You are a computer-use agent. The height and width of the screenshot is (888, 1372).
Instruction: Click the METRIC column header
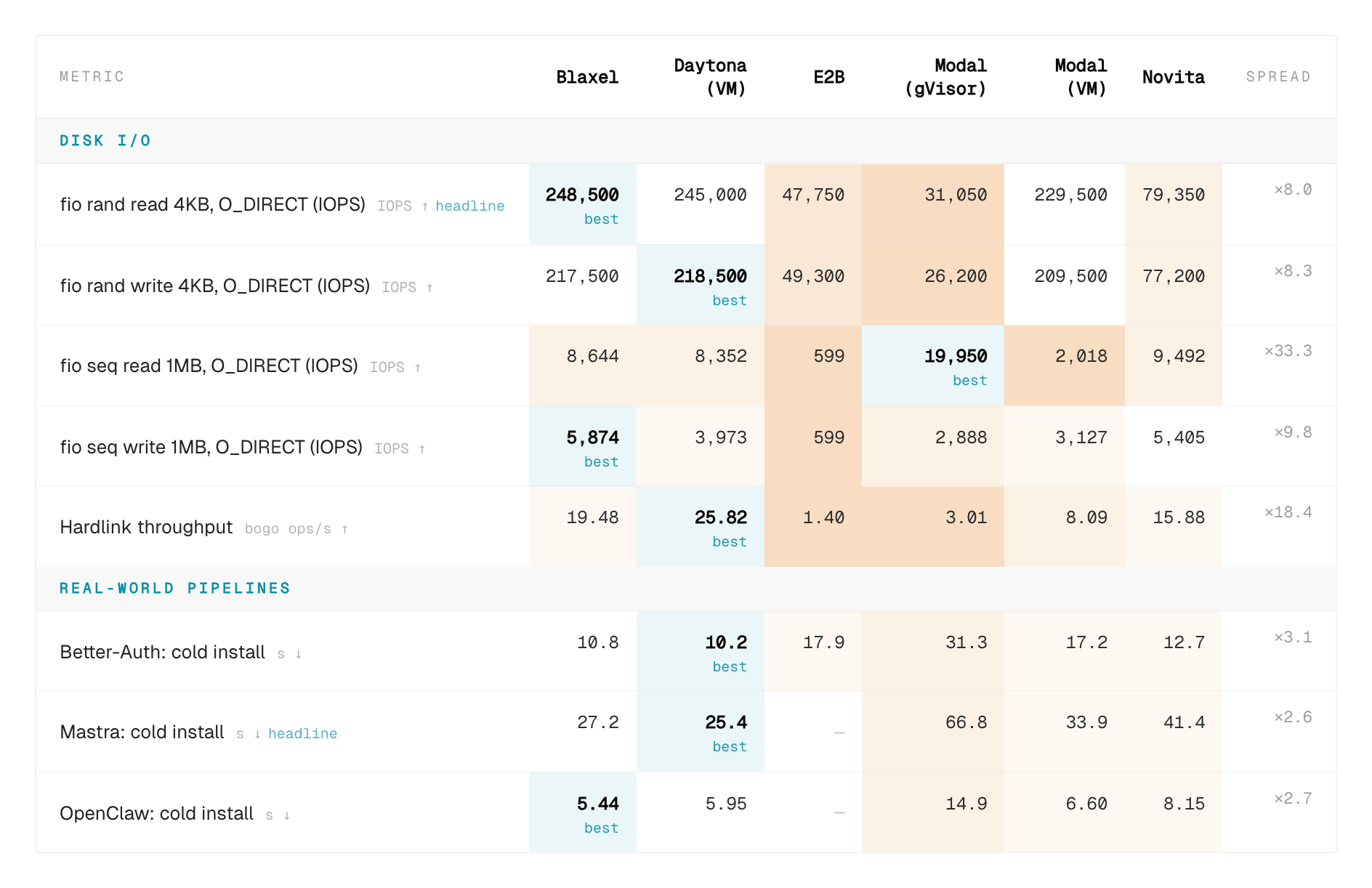tap(92, 77)
